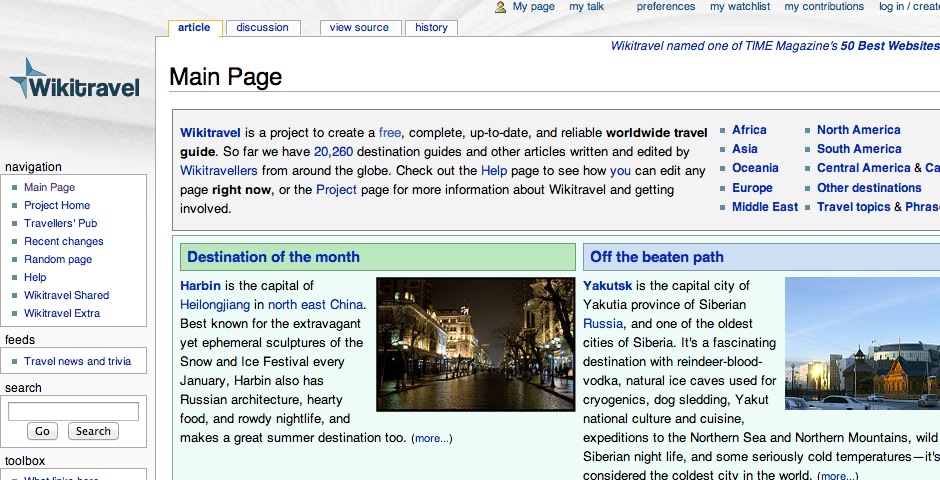This screenshot has height=480, width=940.
Task: Open the North America link
Action: (858, 129)
